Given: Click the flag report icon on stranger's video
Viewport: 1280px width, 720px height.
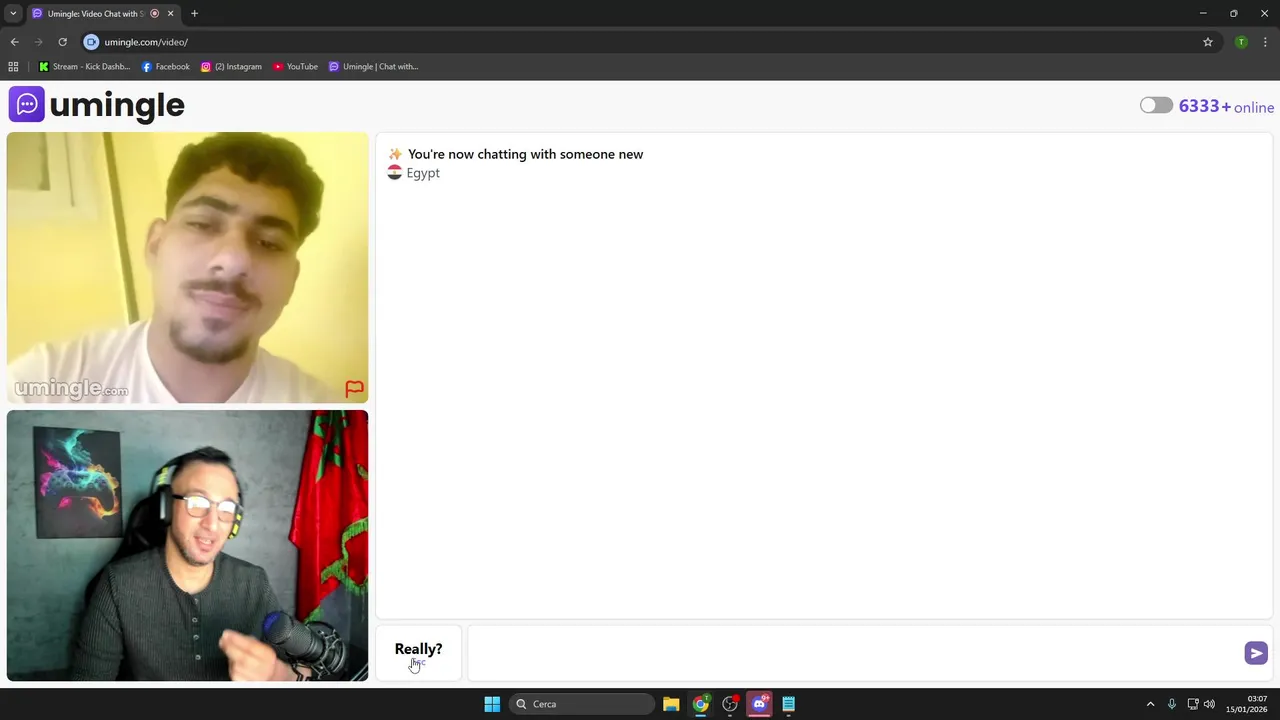Looking at the screenshot, I should (x=354, y=389).
